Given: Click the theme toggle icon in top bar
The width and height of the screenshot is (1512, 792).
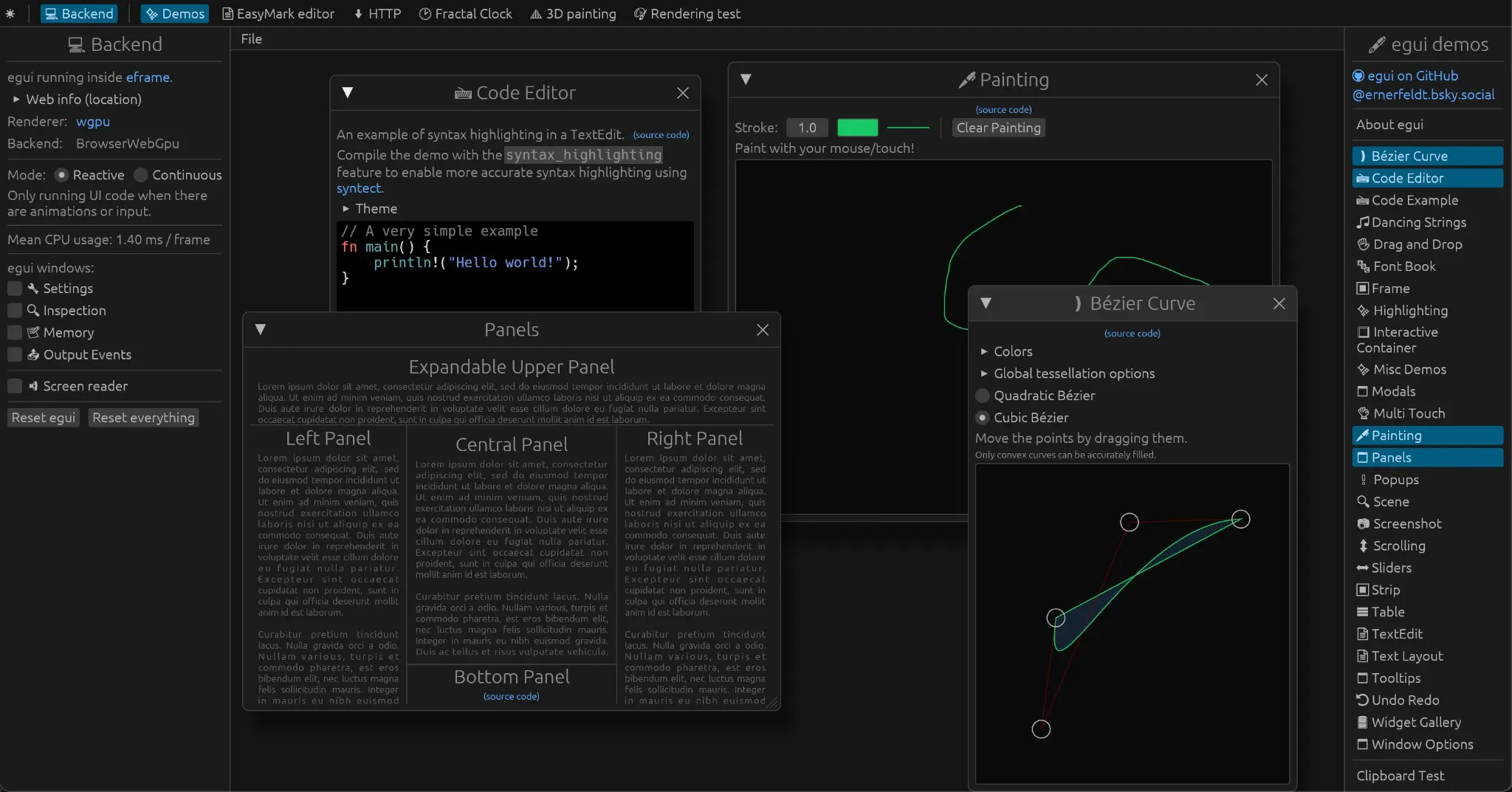Looking at the screenshot, I should pos(10,14).
